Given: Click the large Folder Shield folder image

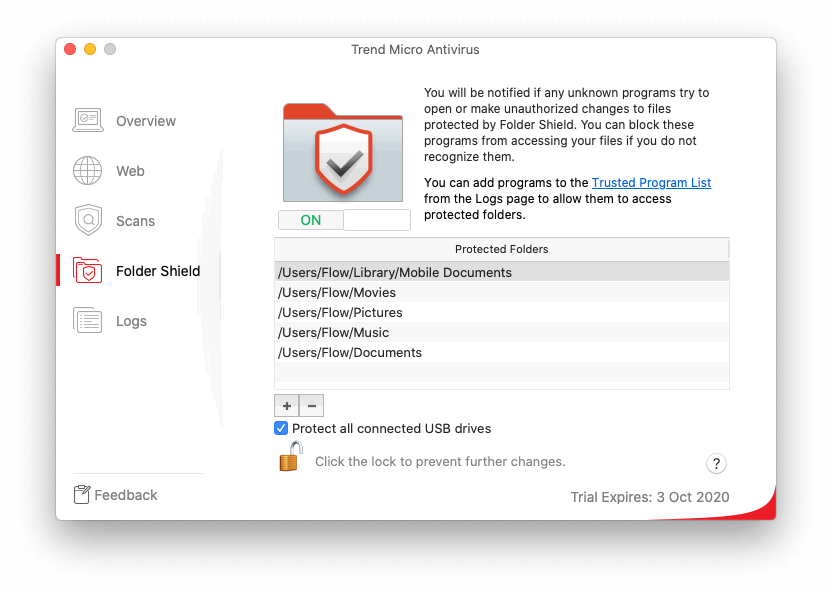Looking at the screenshot, I should (x=343, y=152).
